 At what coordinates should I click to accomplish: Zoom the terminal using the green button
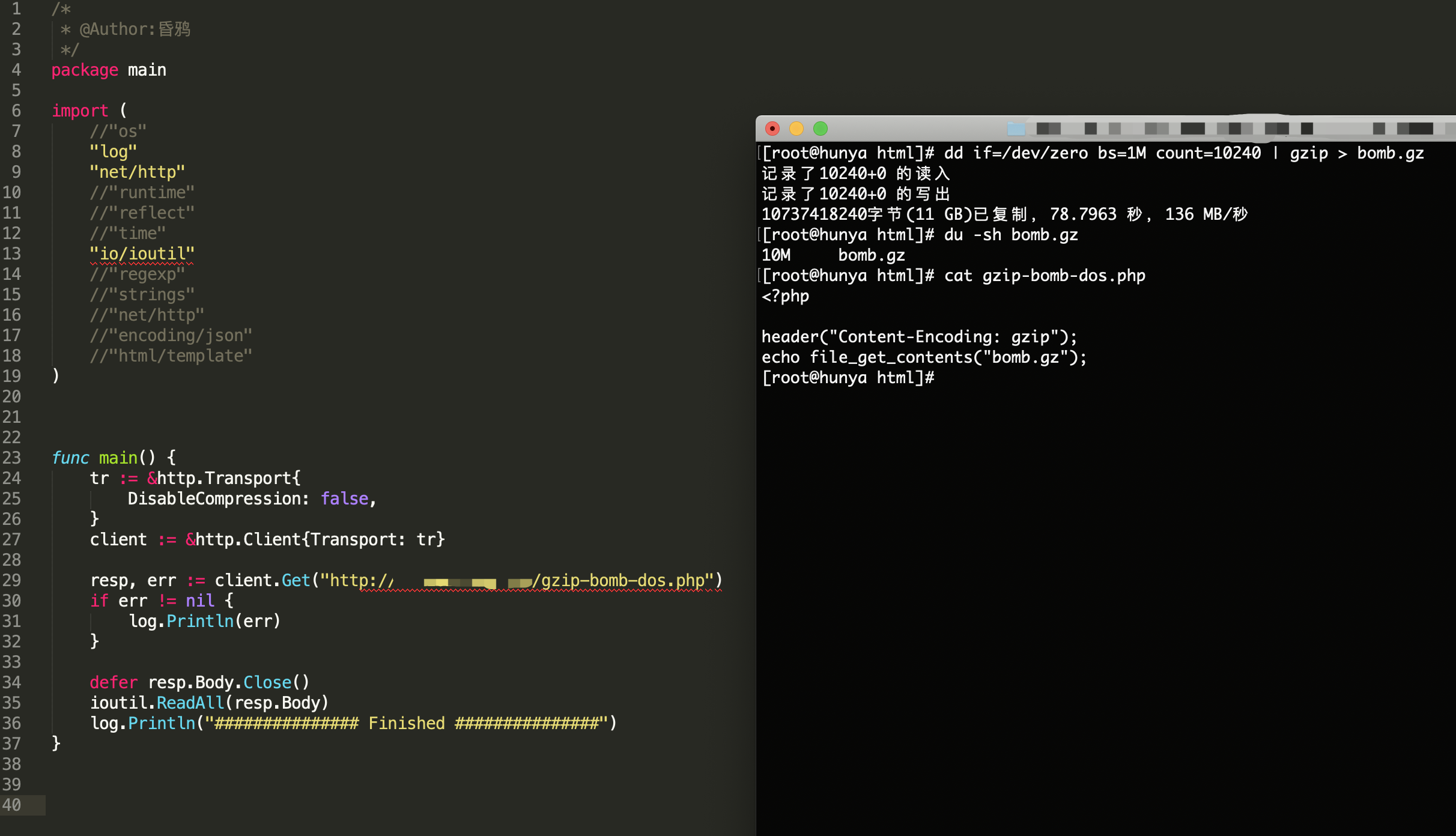[x=821, y=129]
